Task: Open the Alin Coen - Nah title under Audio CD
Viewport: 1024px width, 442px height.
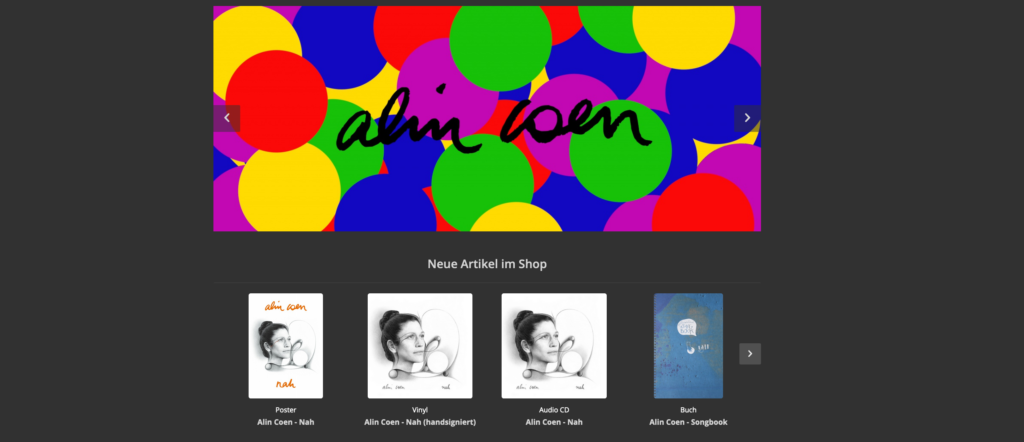Action: pyautogui.click(x=554, y=422)
